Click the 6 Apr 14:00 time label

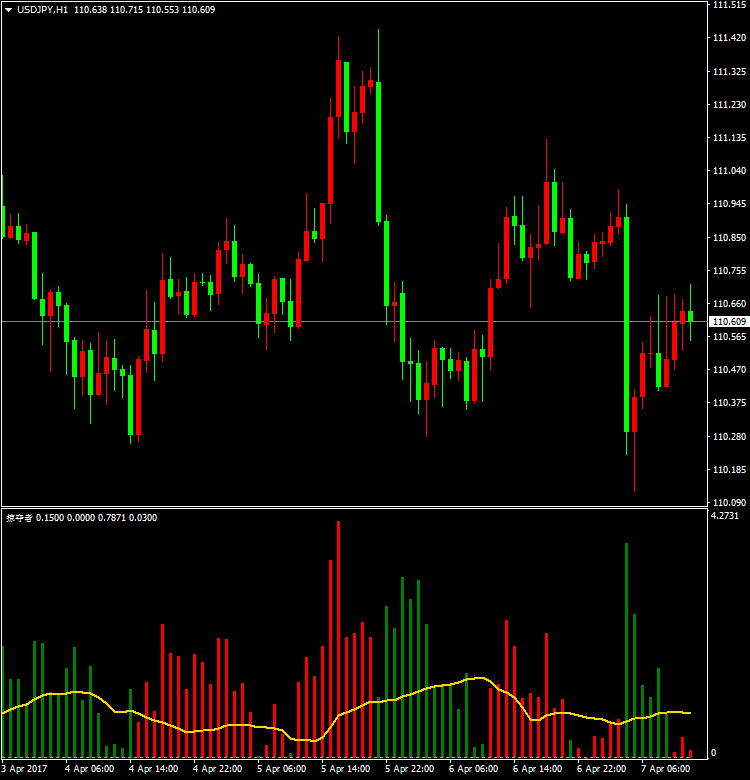click(x=537, y=769)
